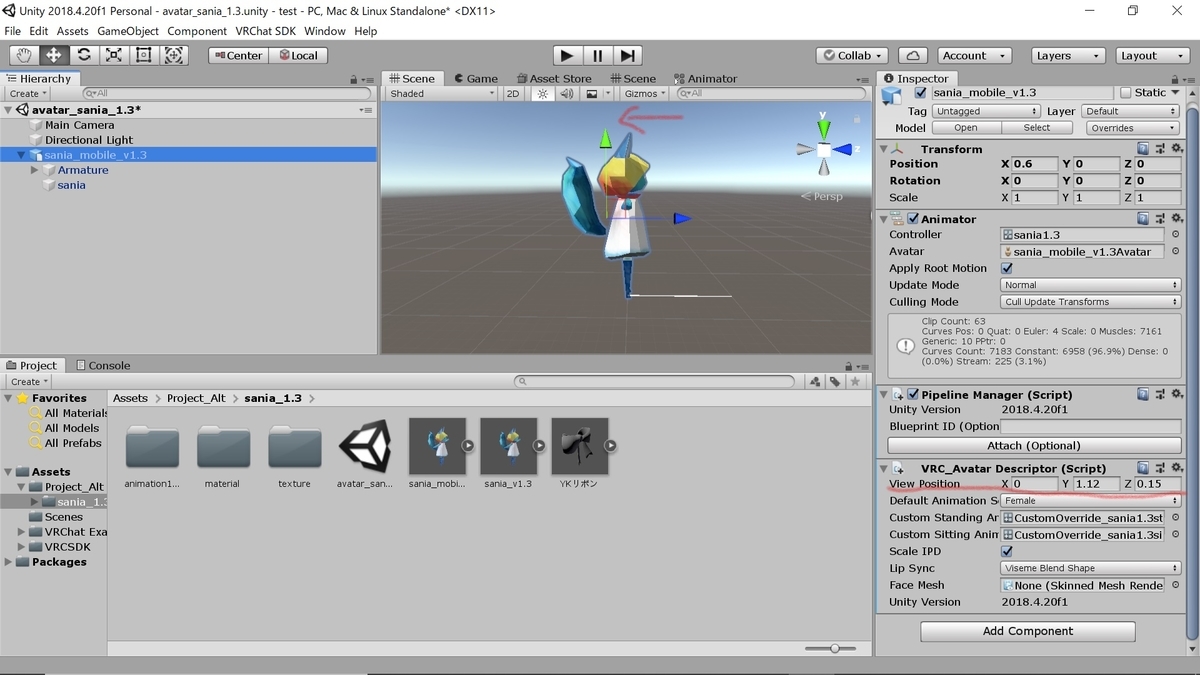
Task: Pick Controller asset via circle selector
Action: [x=1175, y=235]
